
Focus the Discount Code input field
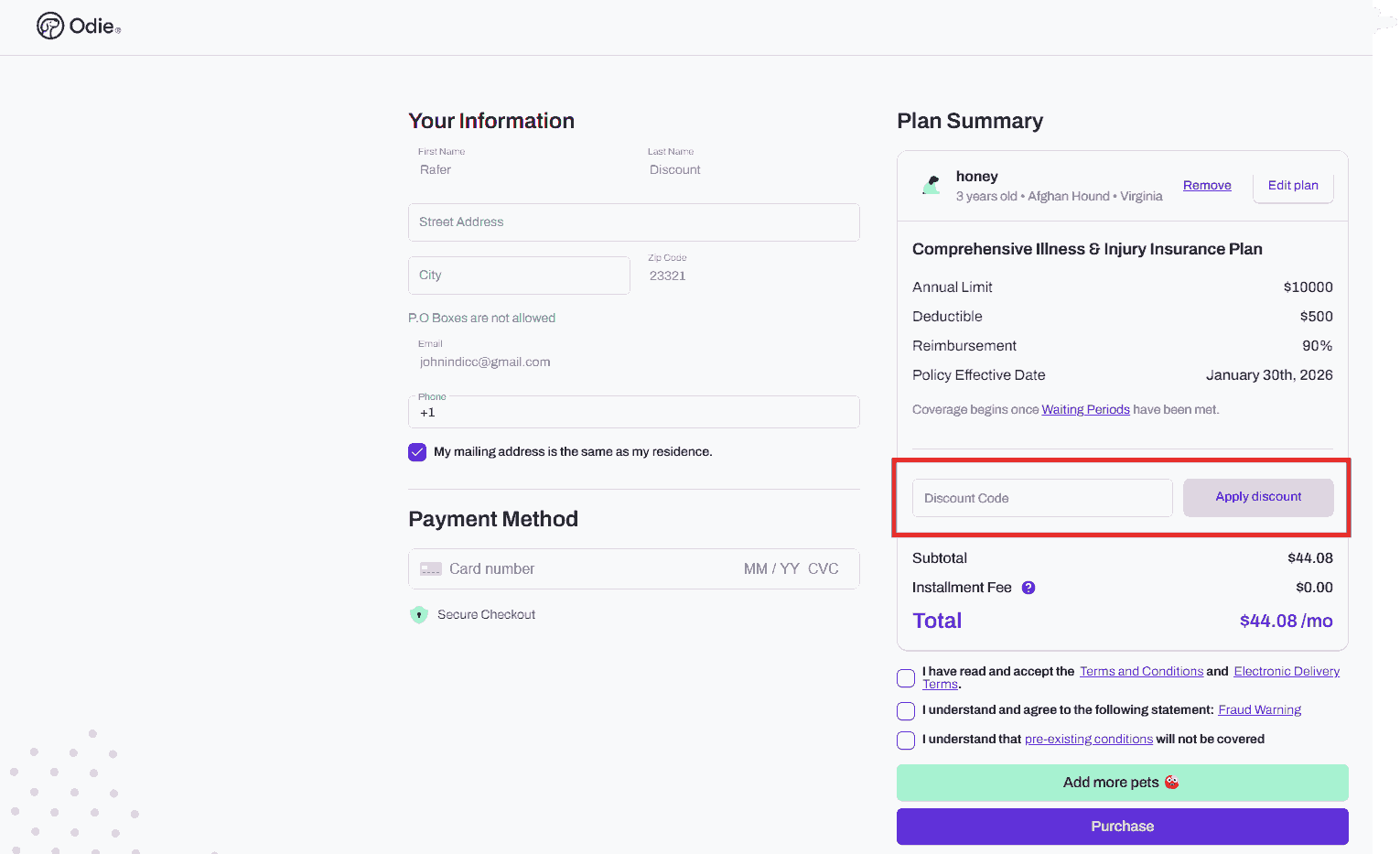[x=1042, y=498]
